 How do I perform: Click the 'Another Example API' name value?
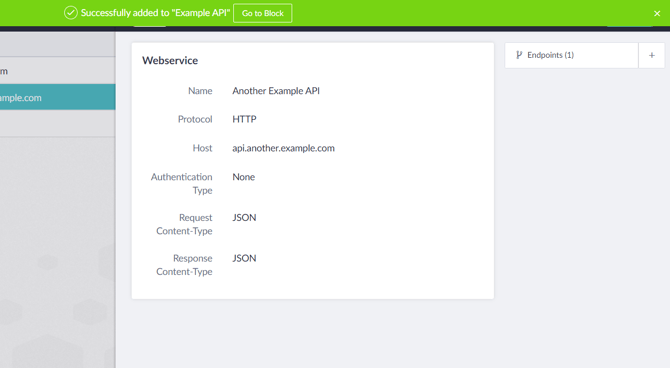tap(276, 91)
